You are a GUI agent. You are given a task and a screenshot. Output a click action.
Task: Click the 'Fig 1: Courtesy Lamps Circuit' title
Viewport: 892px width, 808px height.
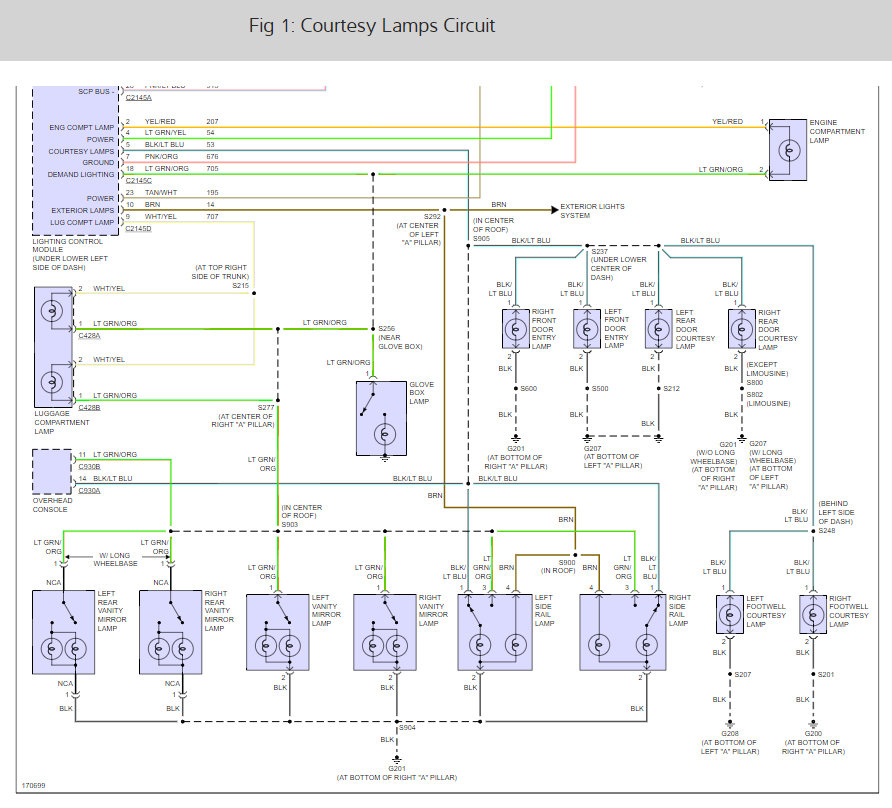click(372, 26)
